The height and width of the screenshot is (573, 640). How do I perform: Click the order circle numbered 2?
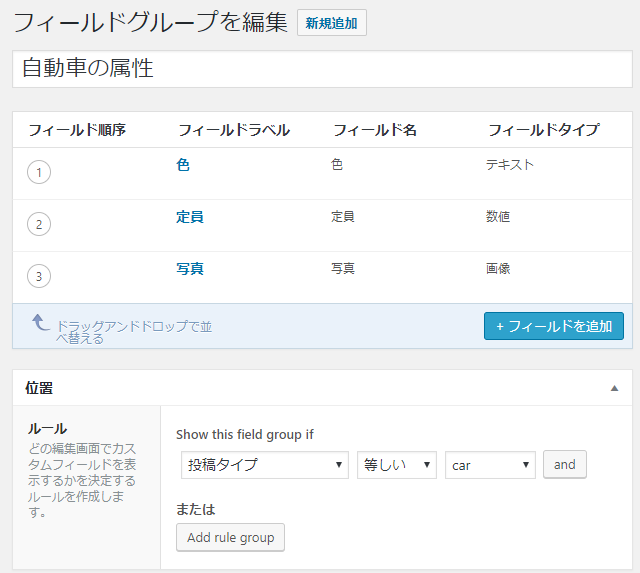(39, 224)
